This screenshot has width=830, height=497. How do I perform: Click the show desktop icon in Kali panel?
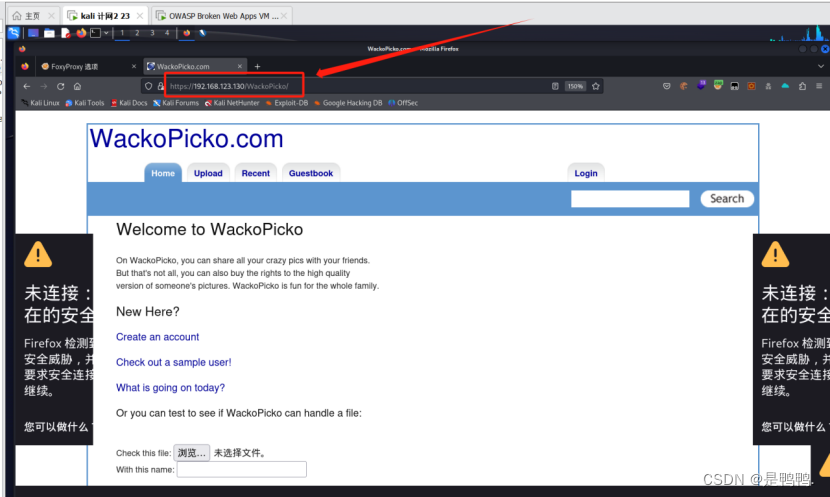(x=33, y=33)
